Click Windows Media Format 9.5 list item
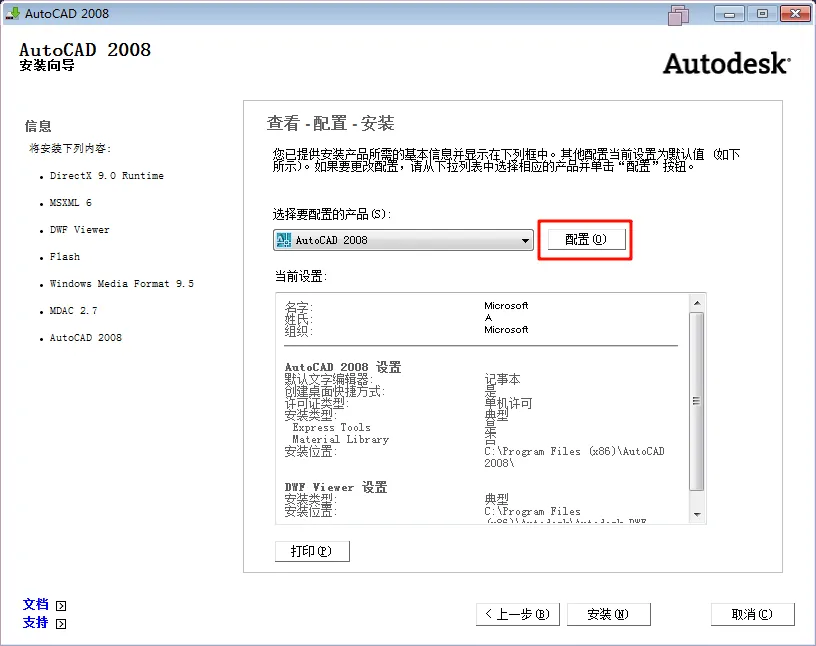The width and height of the screenshot is (816, 646). [122, 284]
